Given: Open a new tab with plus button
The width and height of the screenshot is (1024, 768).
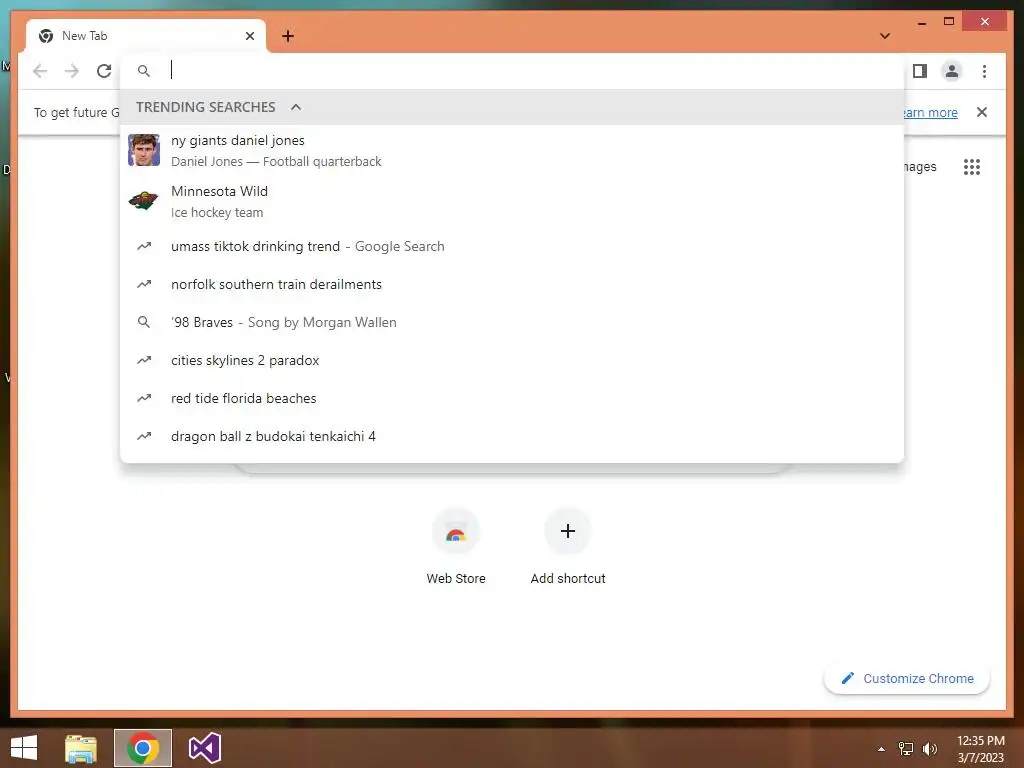Looking at the screenshot, I should pos(288,36).
